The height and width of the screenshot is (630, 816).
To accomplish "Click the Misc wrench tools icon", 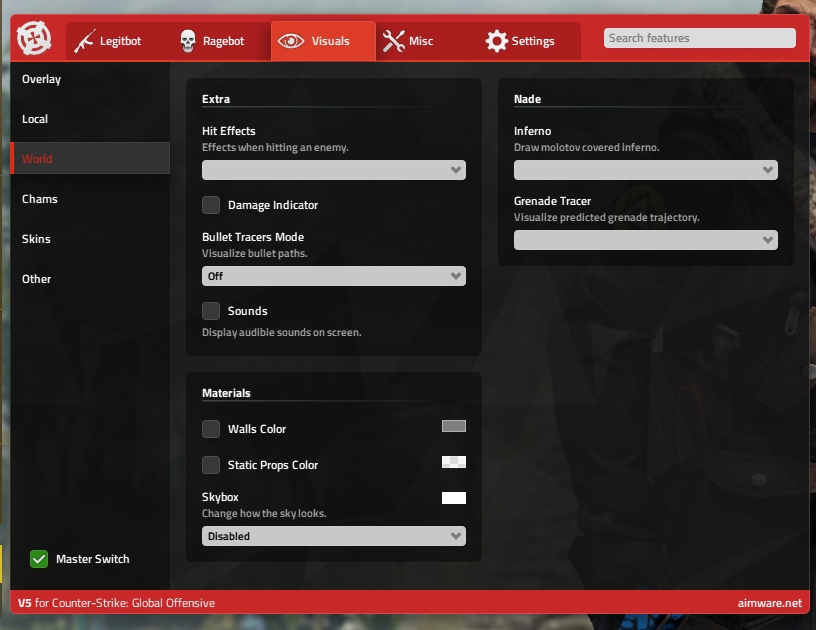I will (x=393, y=41).
